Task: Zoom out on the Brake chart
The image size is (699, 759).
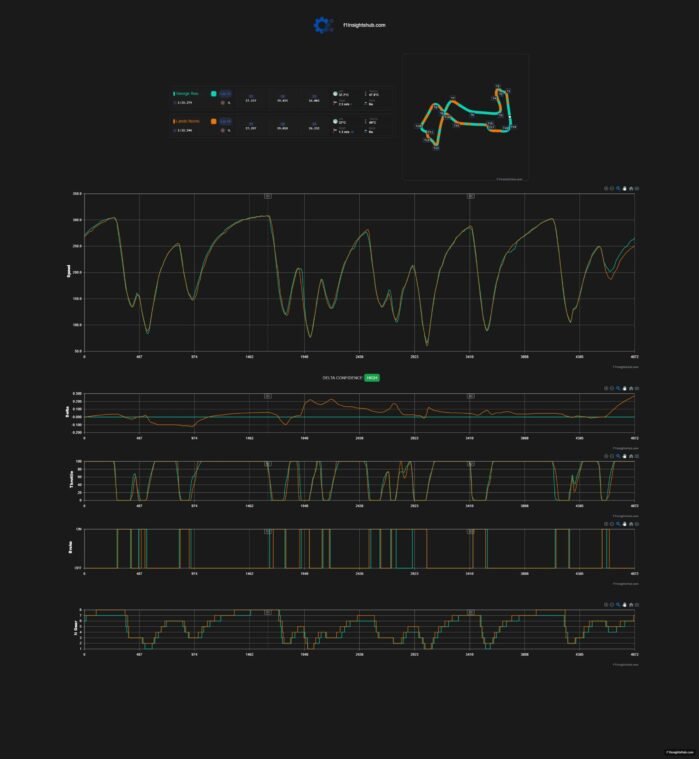Action: [612, 524]
